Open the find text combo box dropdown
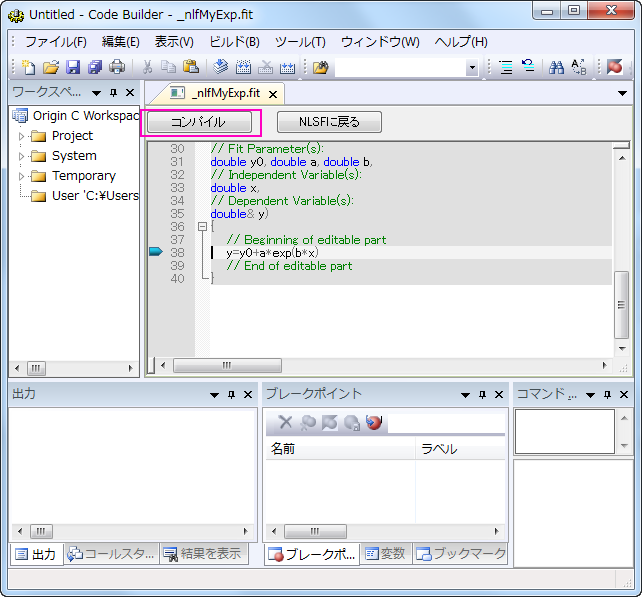The height and width of the screenshot is (597, 642). pyautogui.click(x=472, y=67)
